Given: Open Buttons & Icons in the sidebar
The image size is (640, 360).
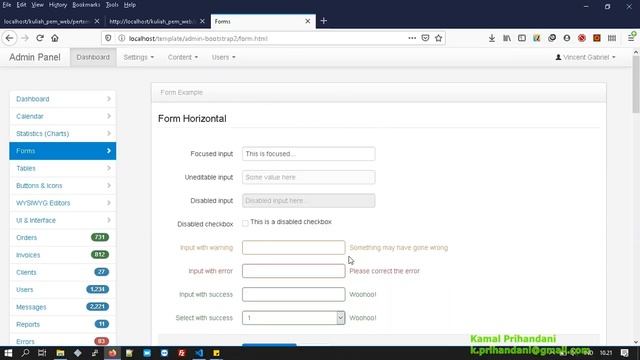Looking at the screenshot, I should (x=62, y=186).
